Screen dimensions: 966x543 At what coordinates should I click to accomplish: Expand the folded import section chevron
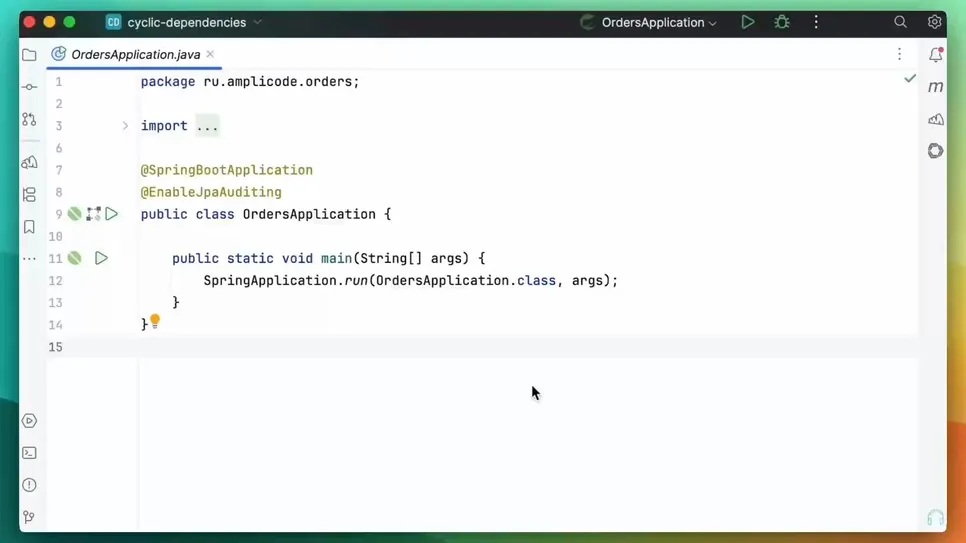point(125,126)
